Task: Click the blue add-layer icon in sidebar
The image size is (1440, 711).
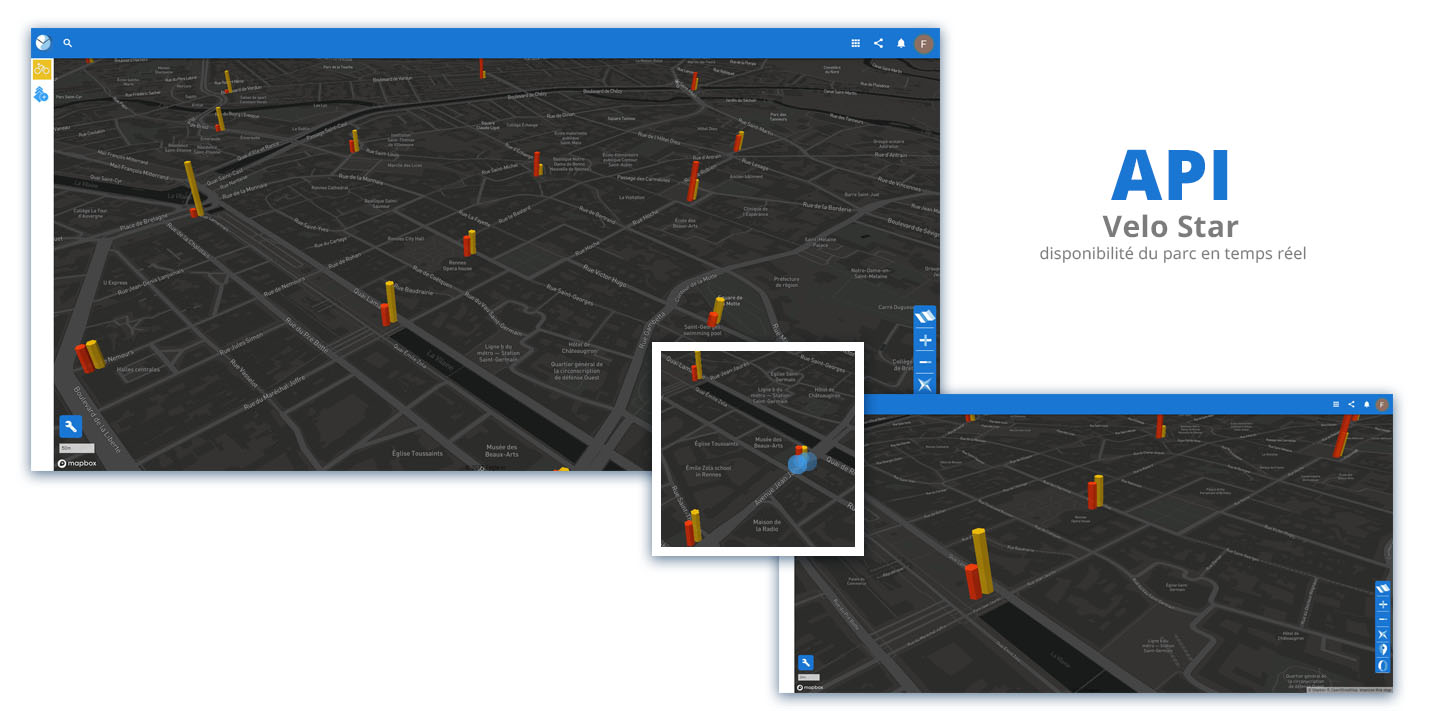Action: 41,95
